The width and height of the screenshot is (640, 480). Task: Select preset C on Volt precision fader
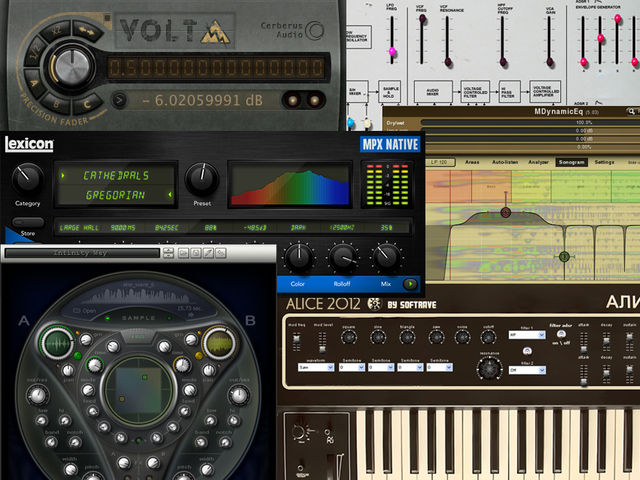click(87, 104)
